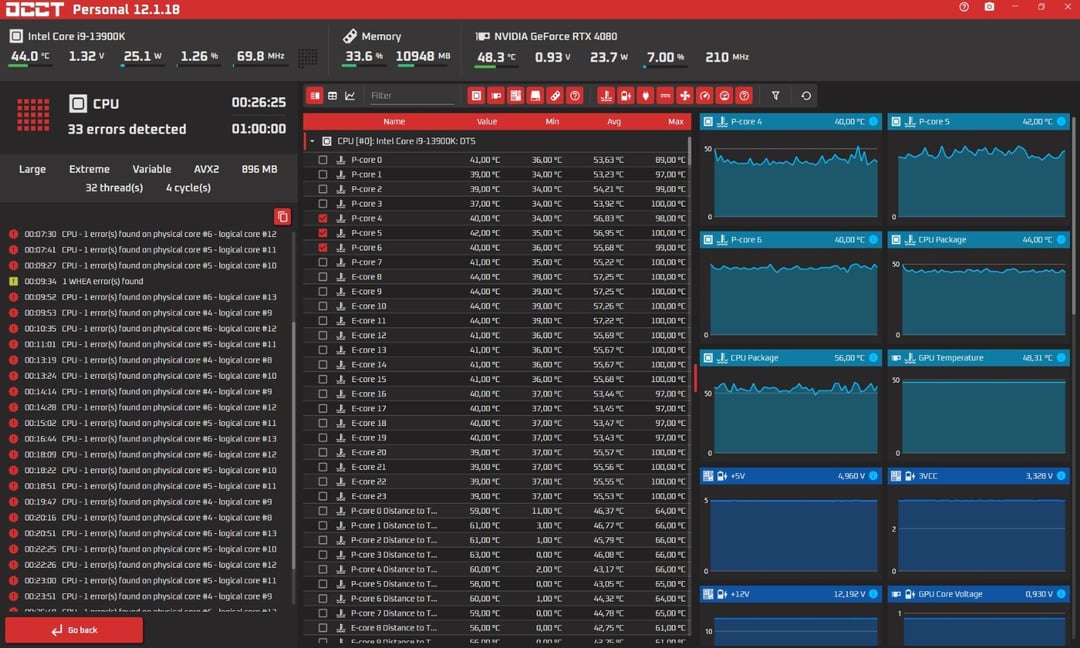Select the E-core 12 row name
1080x648 pixels.
[x=368, y=335]
